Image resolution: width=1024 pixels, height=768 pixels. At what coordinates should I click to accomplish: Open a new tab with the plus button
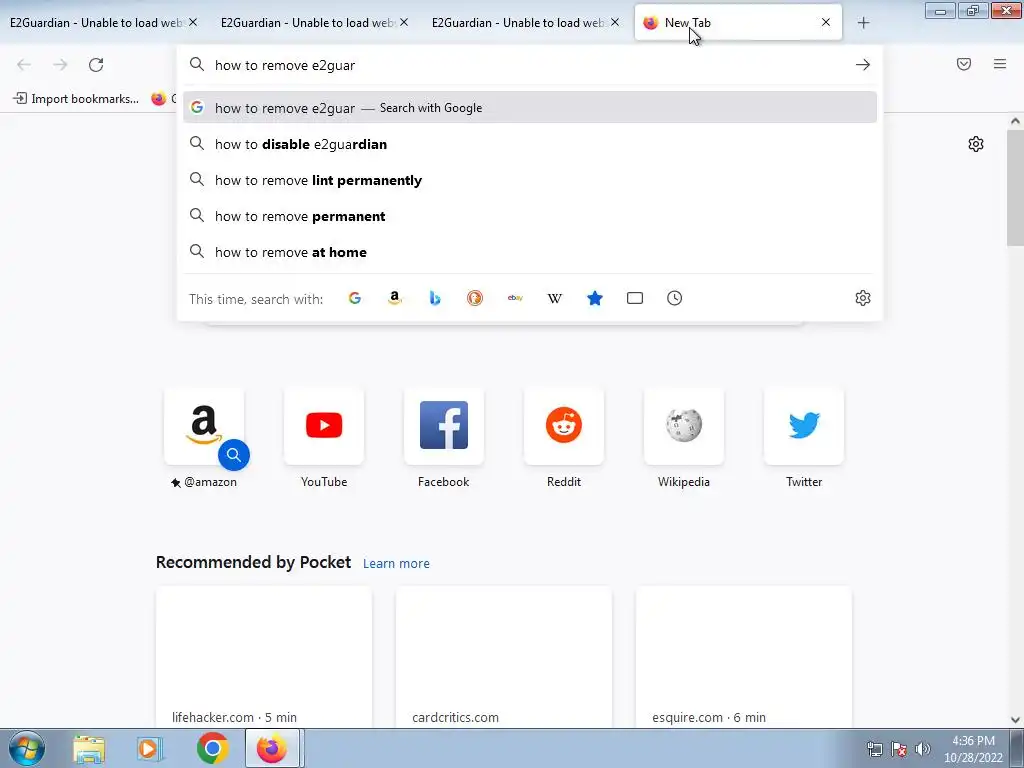pos(863,23)
